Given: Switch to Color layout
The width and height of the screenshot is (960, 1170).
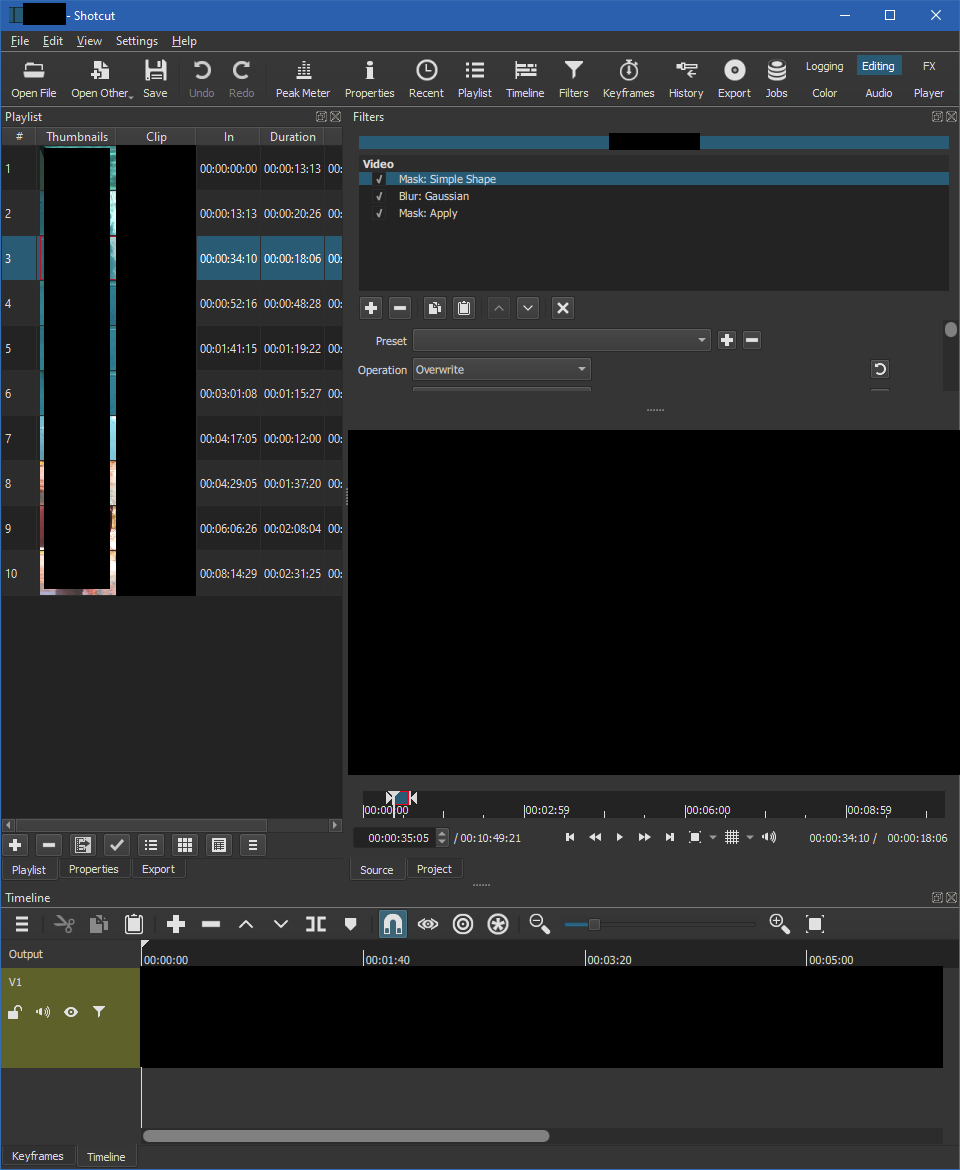Looking at the screenshot, I should point(824,93).
